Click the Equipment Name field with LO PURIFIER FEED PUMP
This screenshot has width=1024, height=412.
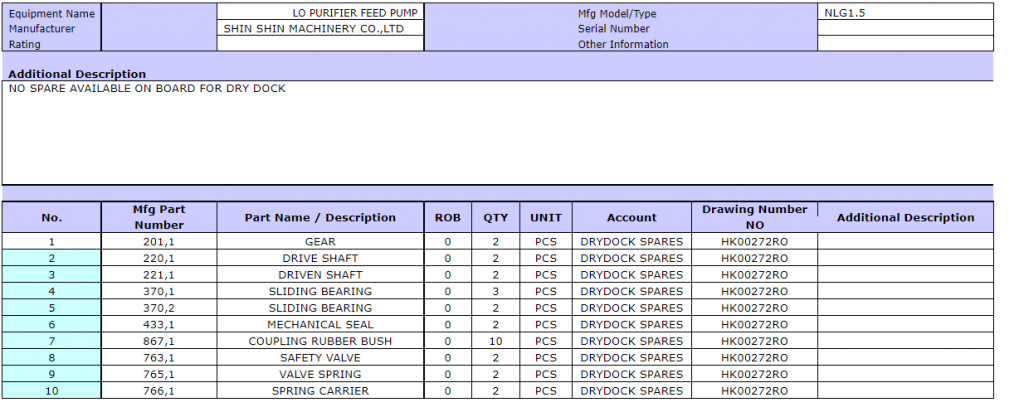click(x=320, y=13)
